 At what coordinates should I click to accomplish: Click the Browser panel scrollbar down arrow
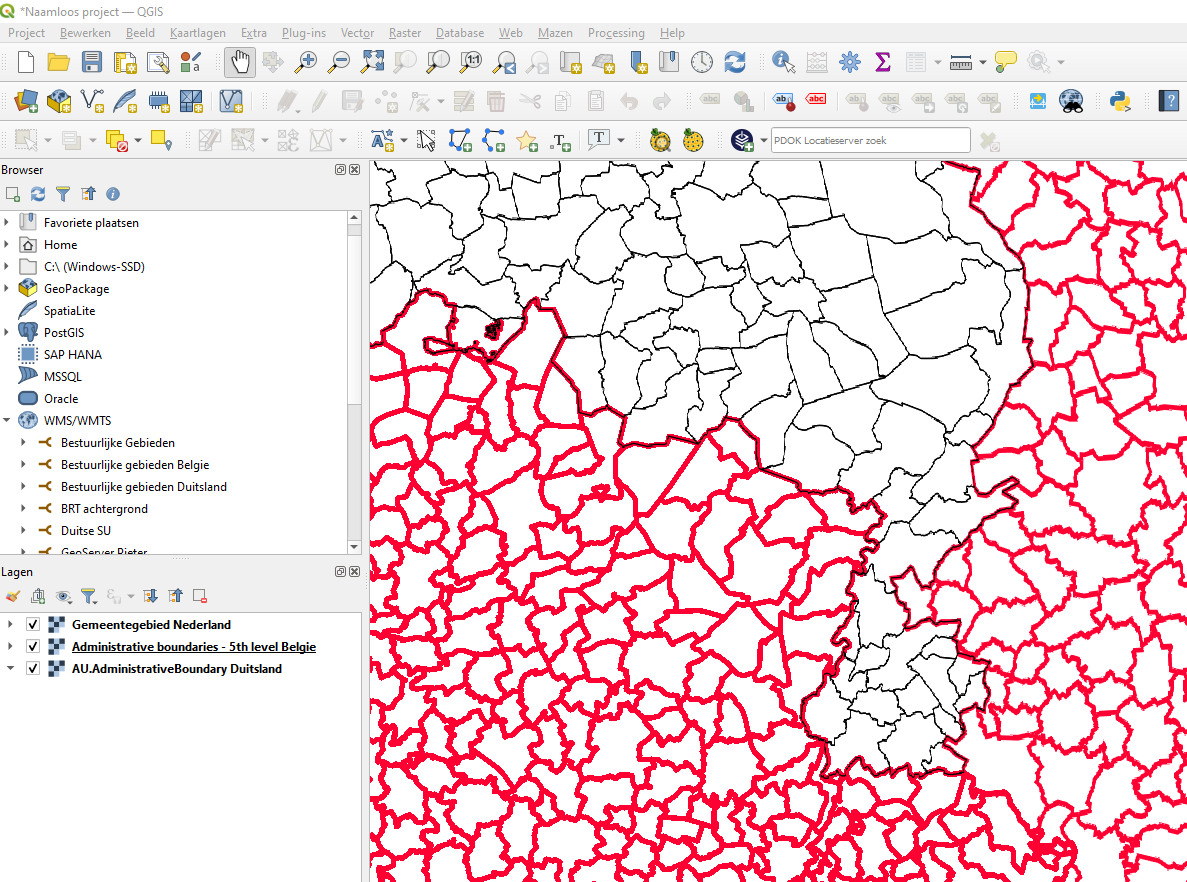pyautogui.click(x=354, y=547)
